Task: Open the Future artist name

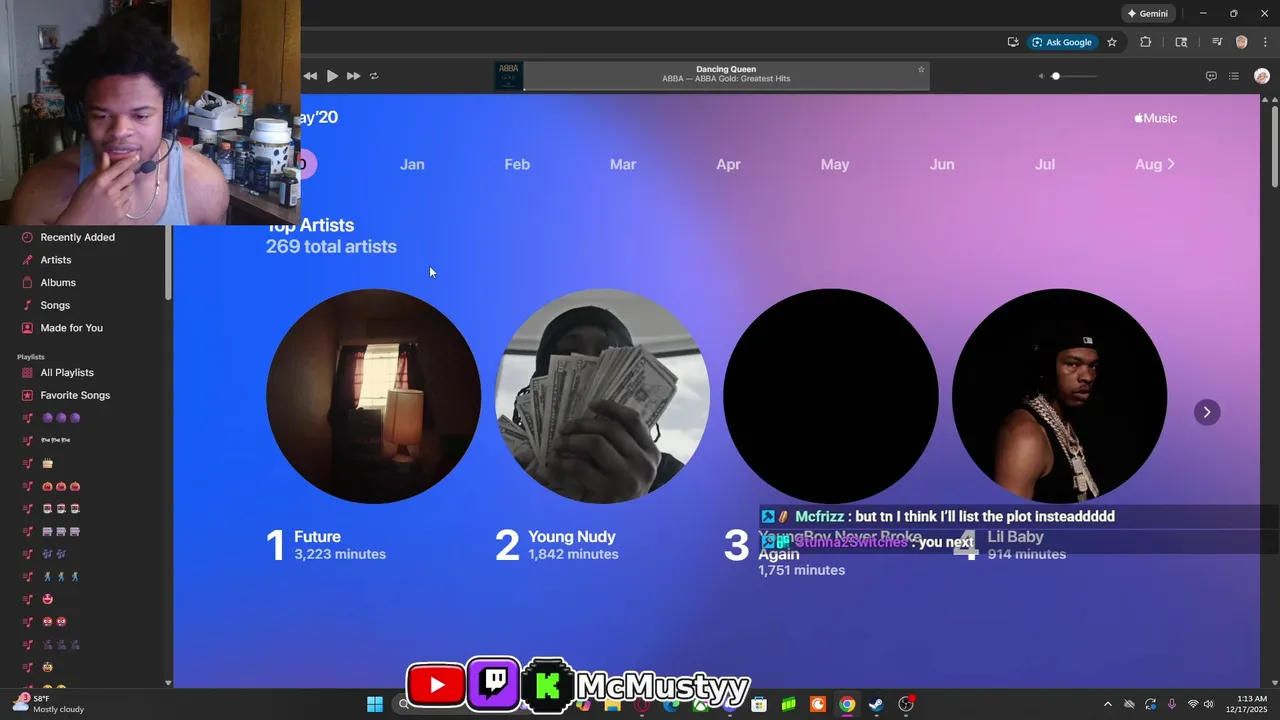Action: point(317,537)
